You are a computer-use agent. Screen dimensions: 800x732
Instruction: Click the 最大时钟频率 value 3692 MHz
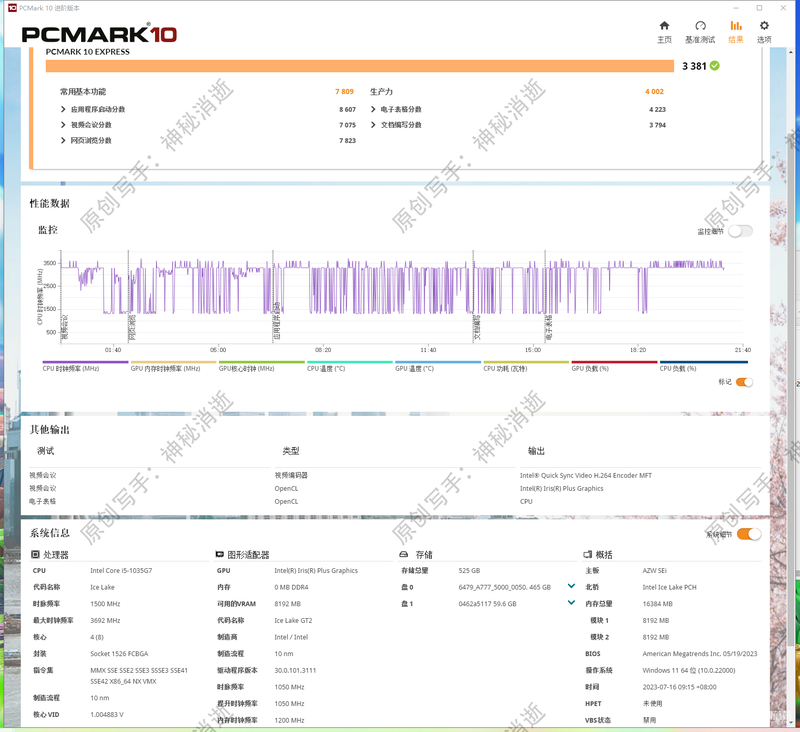106,621
